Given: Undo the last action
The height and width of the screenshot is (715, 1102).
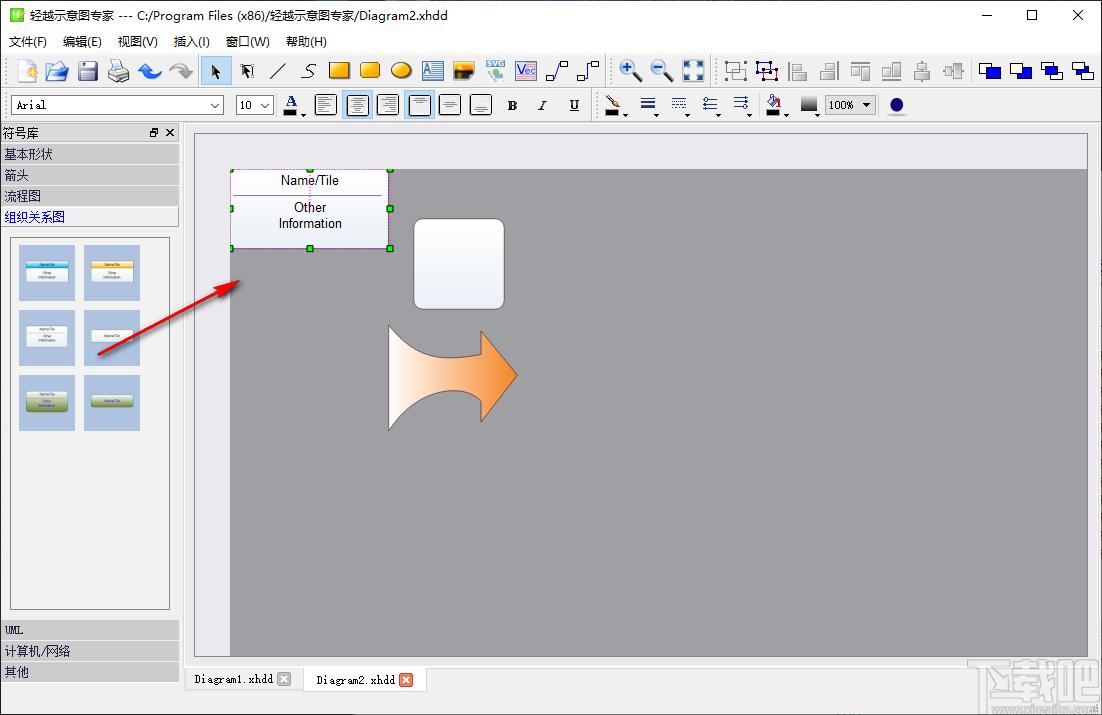Looking at the screenshot, I should (x=150, y=71).
